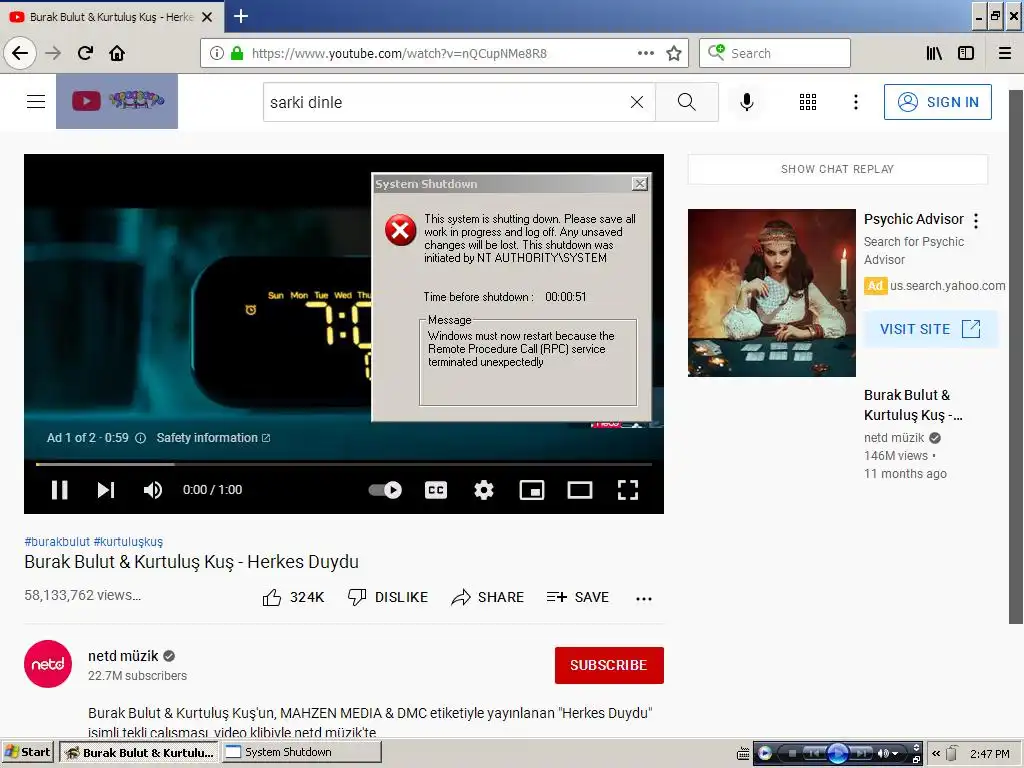
Task: Subscribe to netd müzik
Action: pos(609,665)
